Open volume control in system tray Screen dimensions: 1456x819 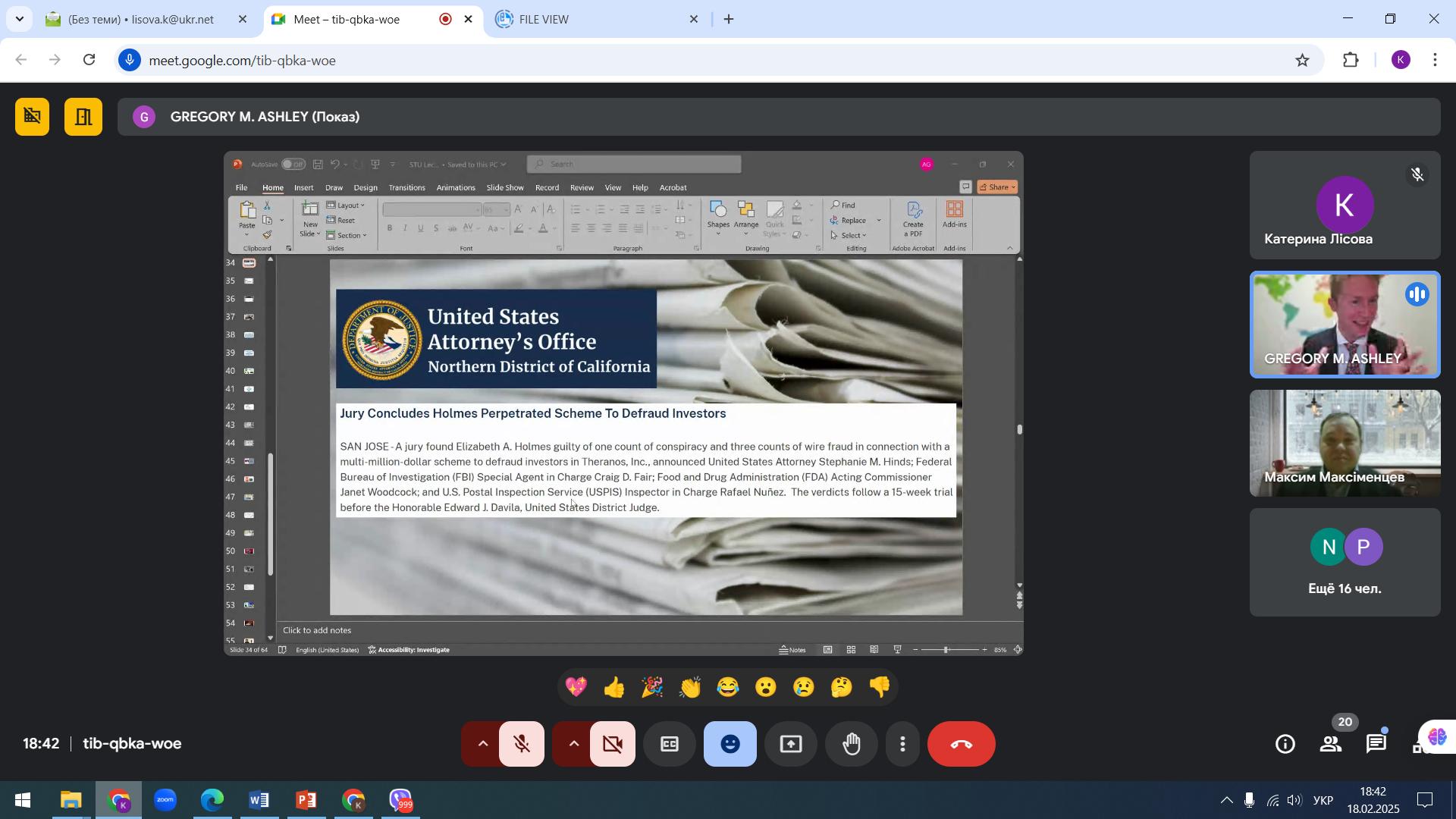[x=1295, y=801]
